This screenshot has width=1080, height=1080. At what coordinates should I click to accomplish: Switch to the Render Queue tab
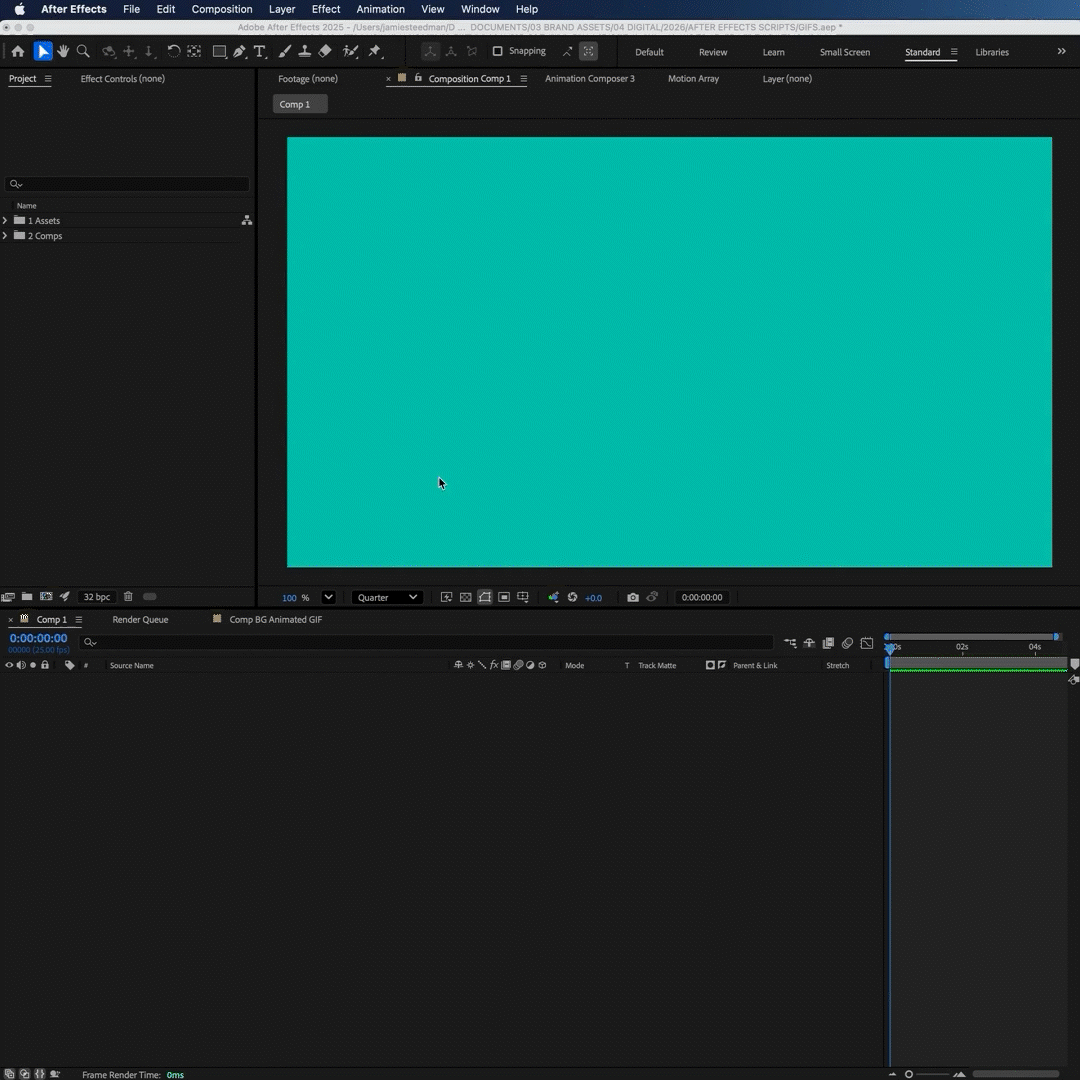pyautogui.click(x=140, y=619)
